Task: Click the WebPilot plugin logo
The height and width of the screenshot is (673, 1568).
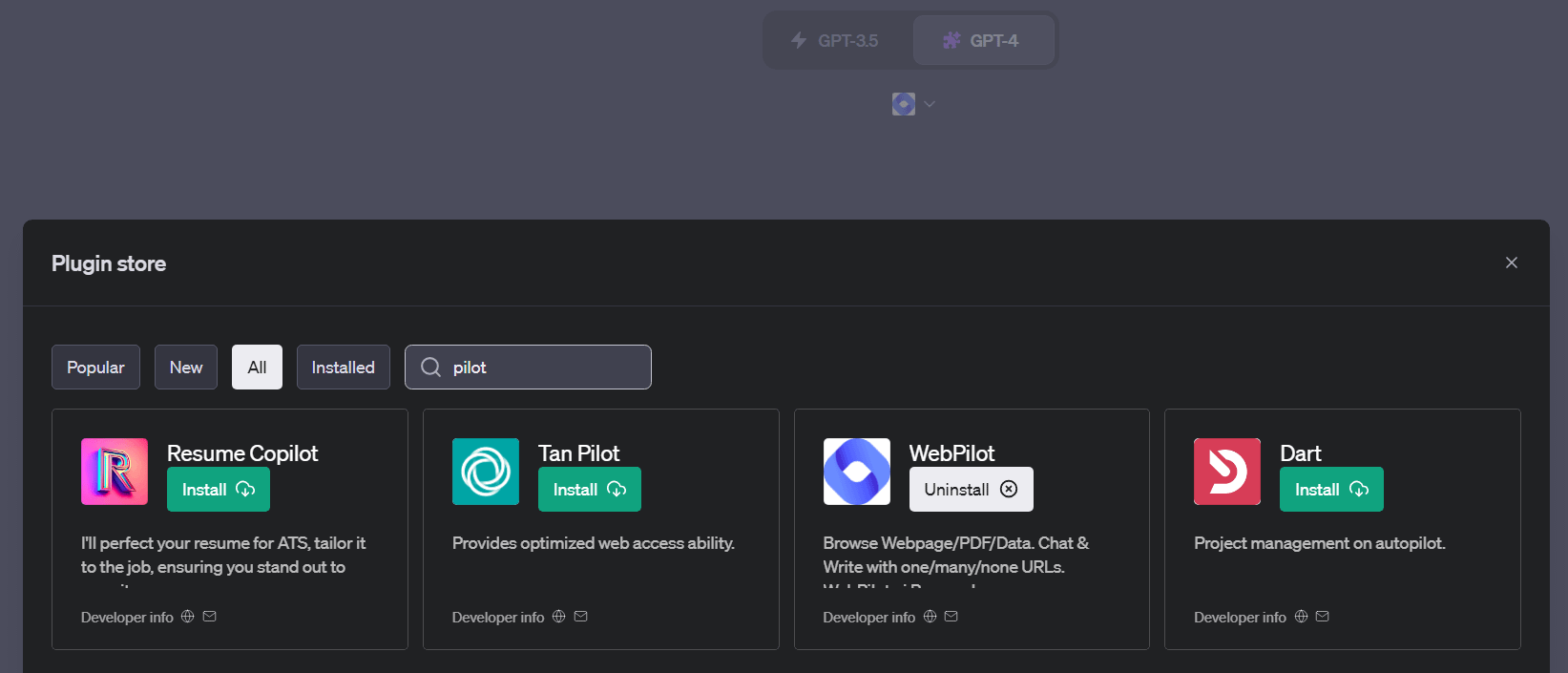Action: pyautogui.click(x=857, y=472)
